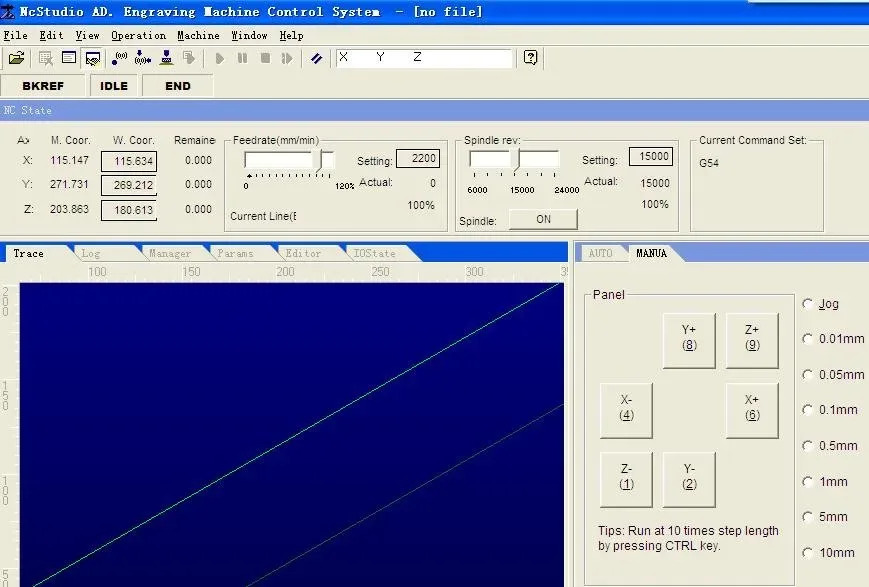The height and width of the screenshot is (587, 869).
Task: Switch to the AUTO tab
Action: click(600, 253)
